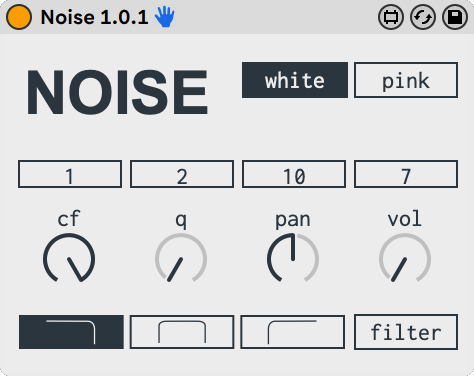Viewport: 474px width, 376px height.
Task: Click the cf label above the knob
Action: click(x=69, y=218)
